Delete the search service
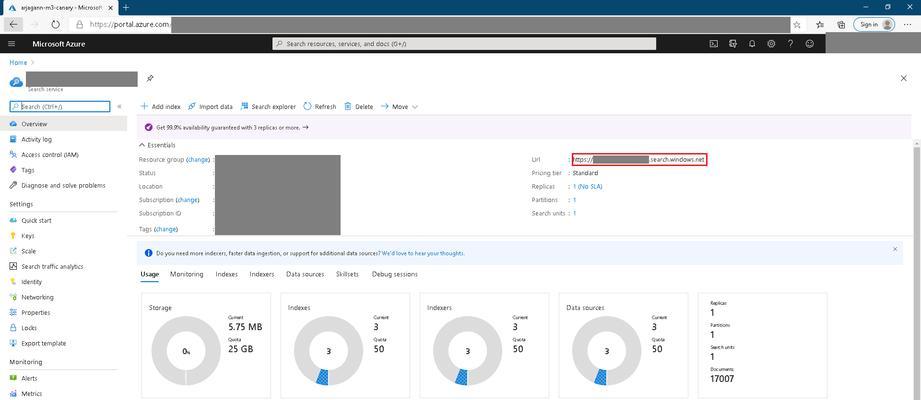Image resolution: width=921 pixels, height=400 pixels. [358, 107]
